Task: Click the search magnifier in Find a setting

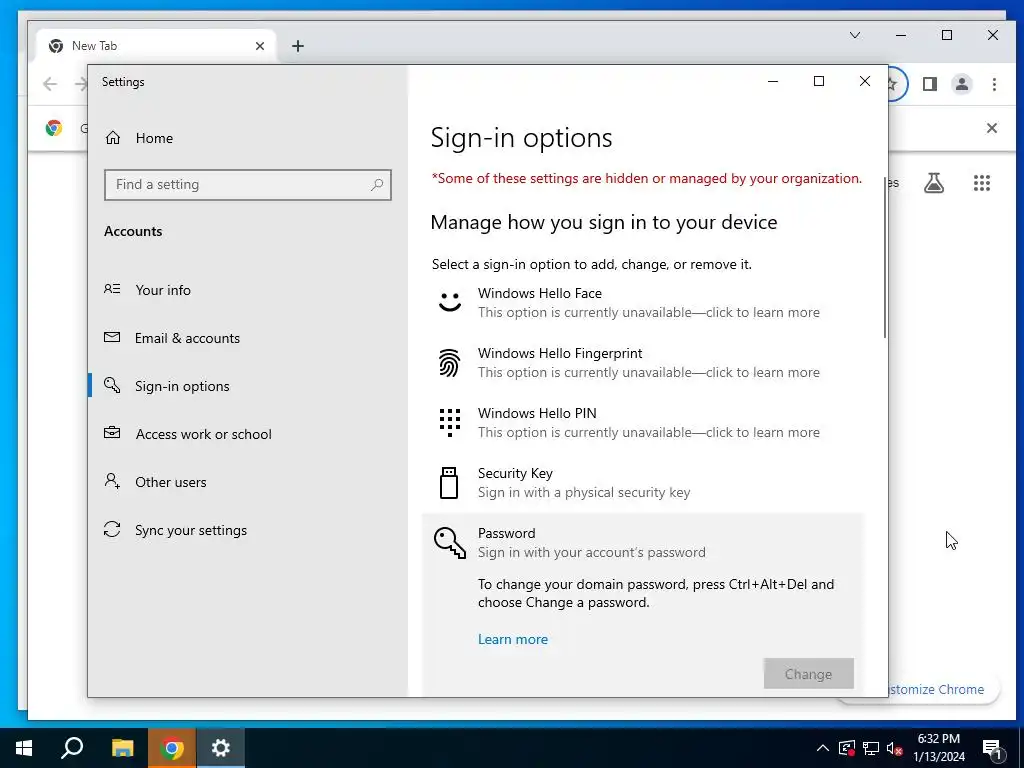Action: tap(377, 185)
